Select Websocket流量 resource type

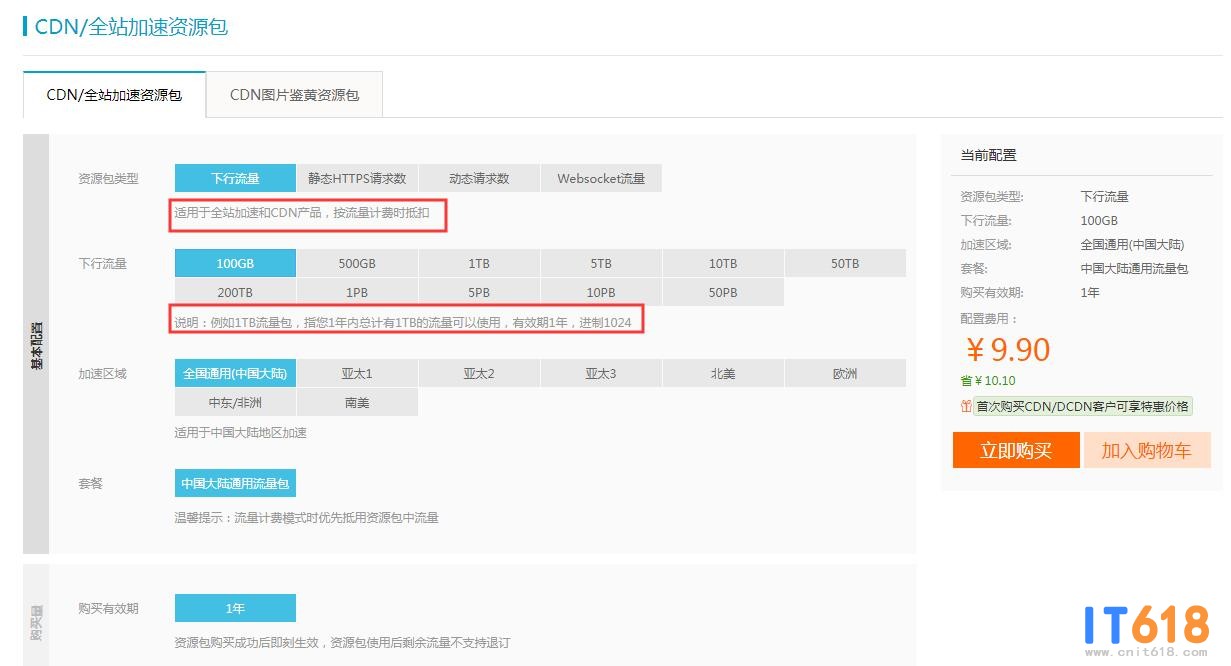tap(601, 178)
